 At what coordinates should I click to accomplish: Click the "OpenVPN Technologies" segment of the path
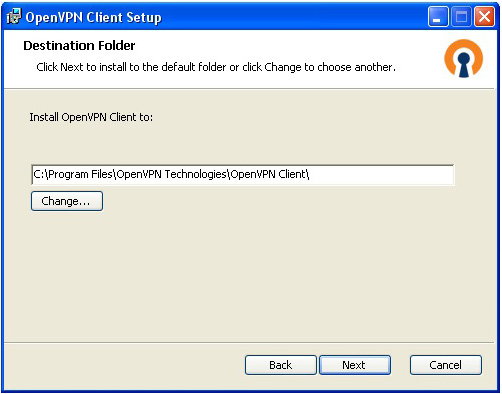click(172, 174)
